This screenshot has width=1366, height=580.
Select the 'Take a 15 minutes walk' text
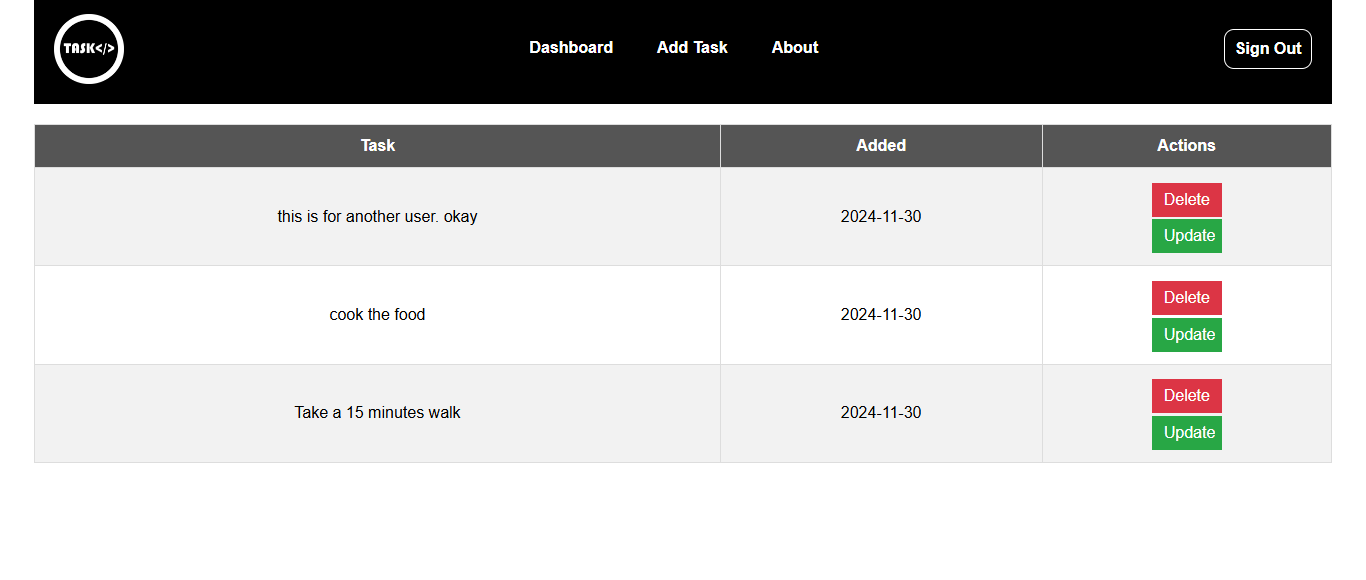(378, 413)
